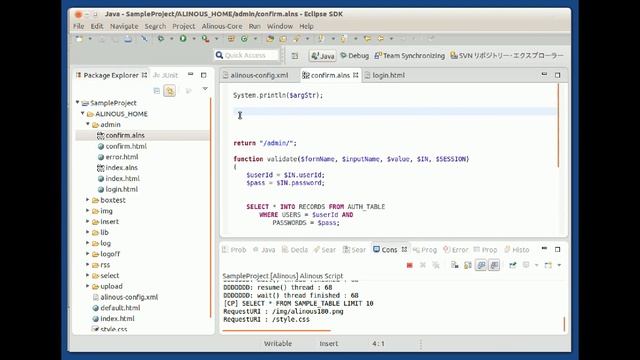
Task: Click the Debug launch toolbar icon
Action: click(161, 39)
